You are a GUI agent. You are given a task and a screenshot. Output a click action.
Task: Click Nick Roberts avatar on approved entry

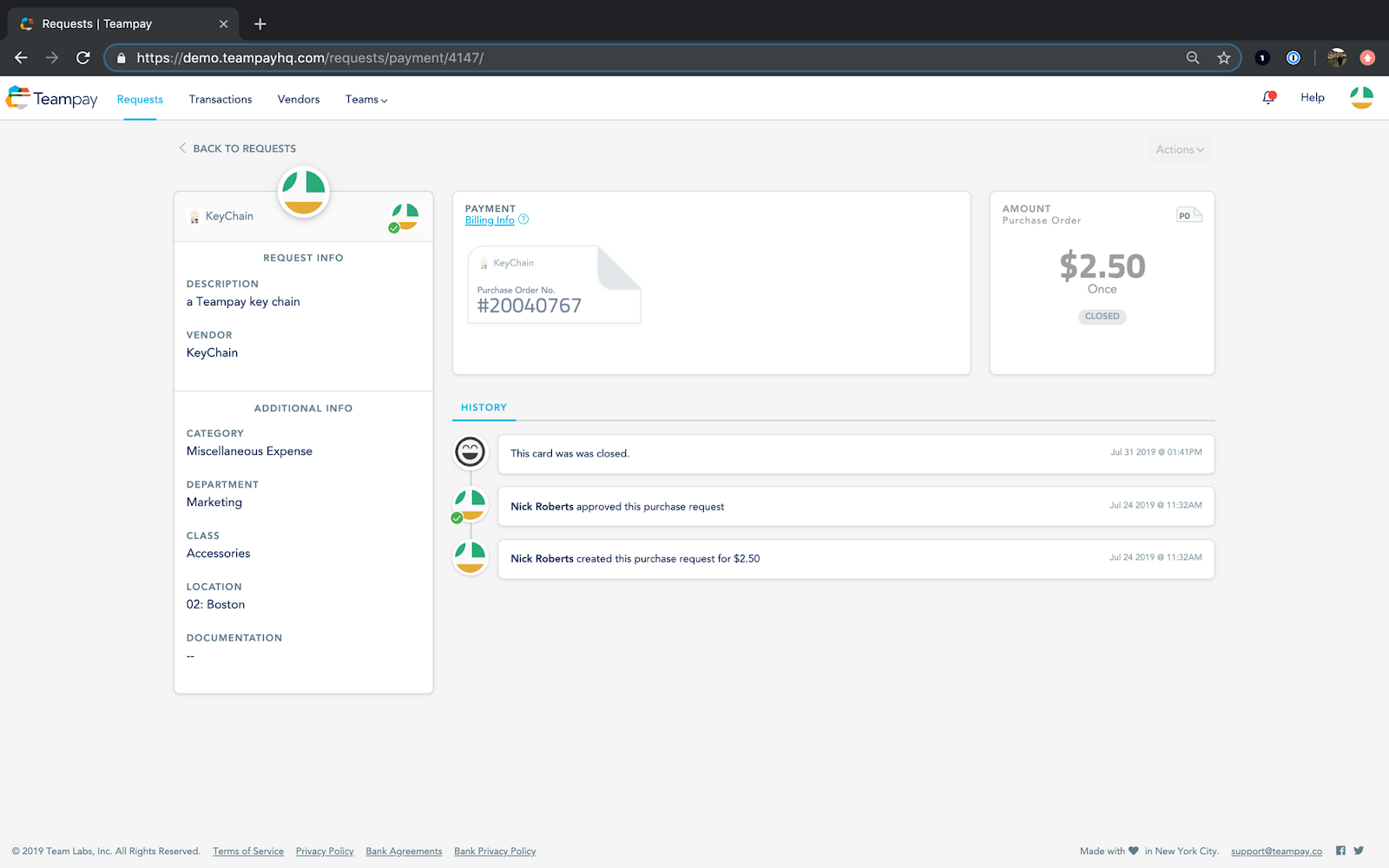click(x=470, y=505)
